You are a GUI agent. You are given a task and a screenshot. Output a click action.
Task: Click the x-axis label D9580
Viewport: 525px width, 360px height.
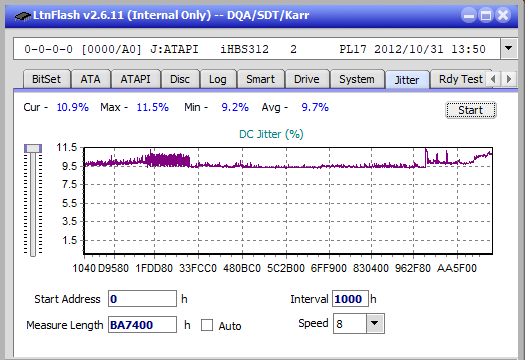click(113, 268)
